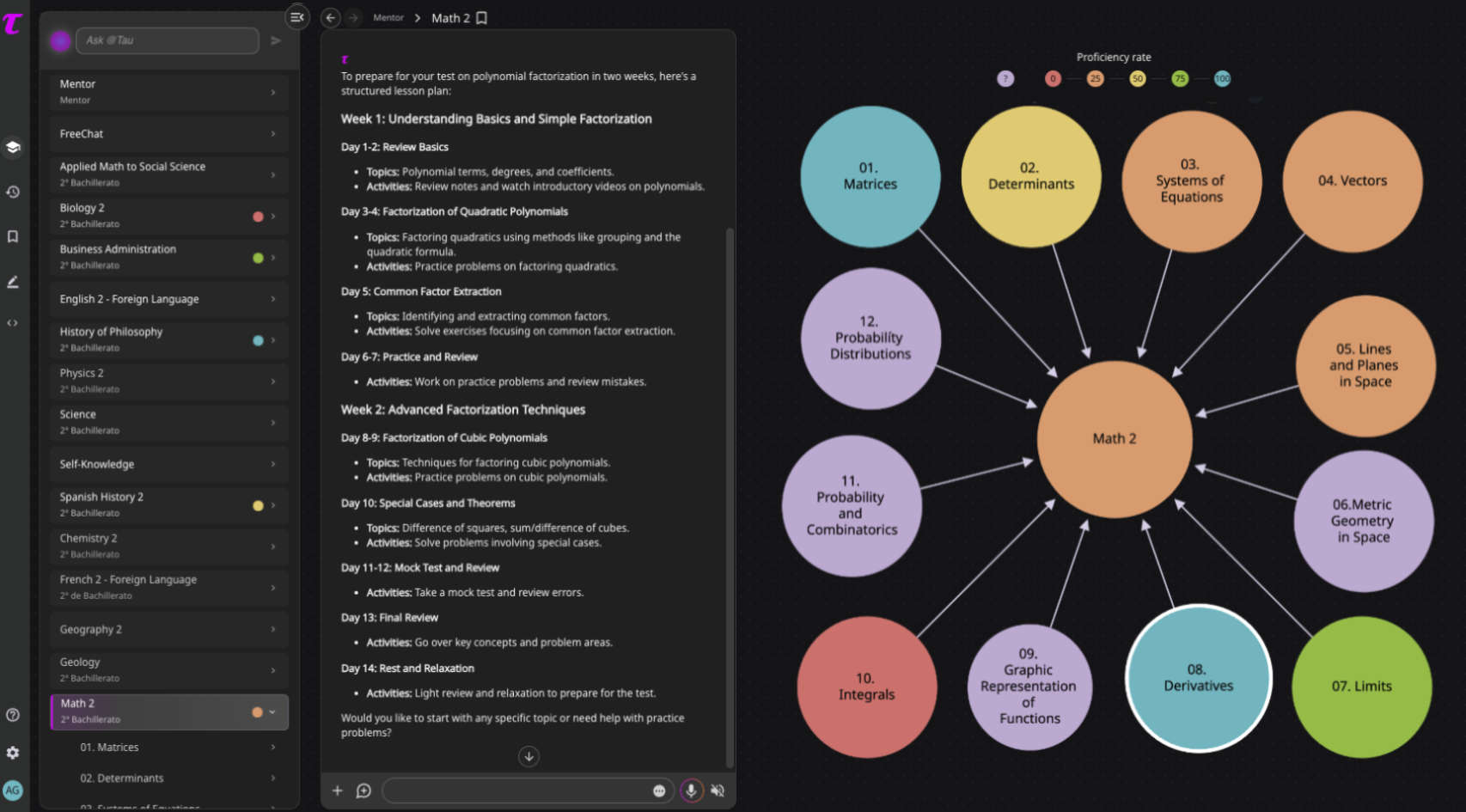Open the Mentor list item

[168, 91]
